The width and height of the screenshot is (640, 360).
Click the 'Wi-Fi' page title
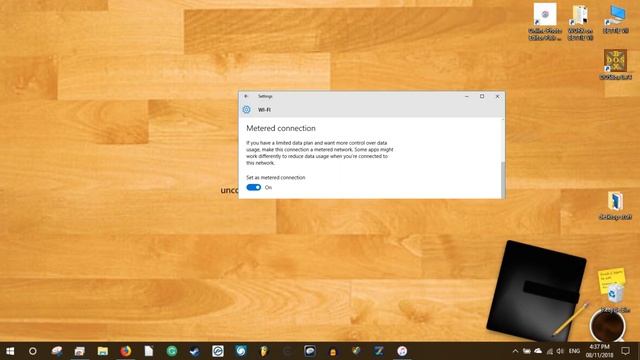point(264,110)
